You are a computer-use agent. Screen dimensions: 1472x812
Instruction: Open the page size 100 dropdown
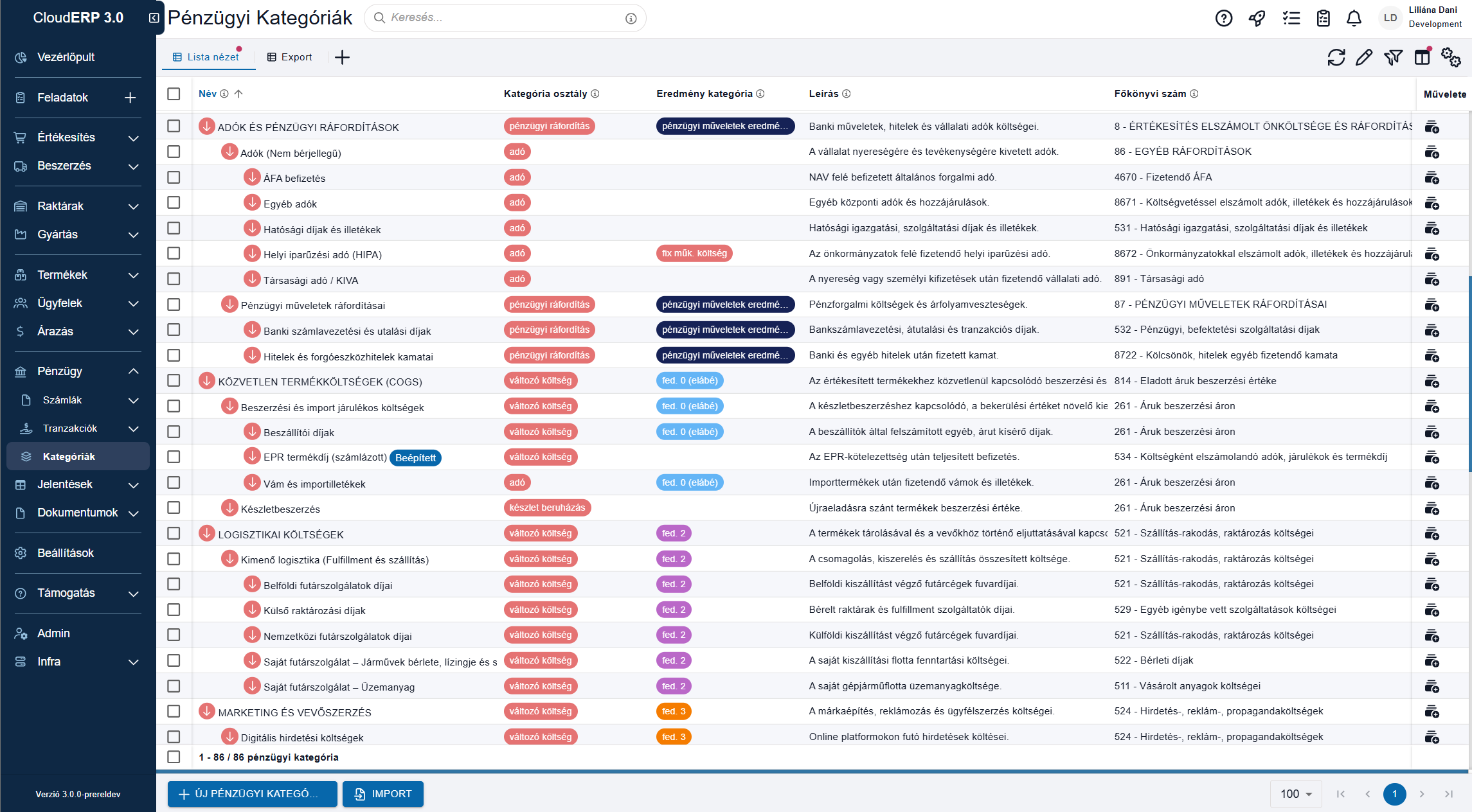pos(1296,794)
